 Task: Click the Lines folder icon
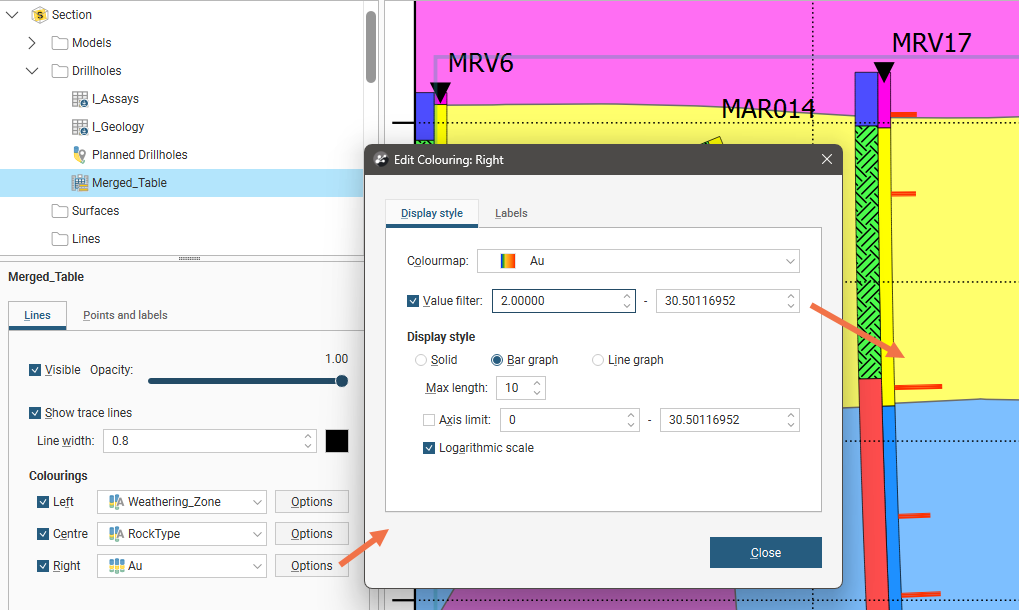60,239
